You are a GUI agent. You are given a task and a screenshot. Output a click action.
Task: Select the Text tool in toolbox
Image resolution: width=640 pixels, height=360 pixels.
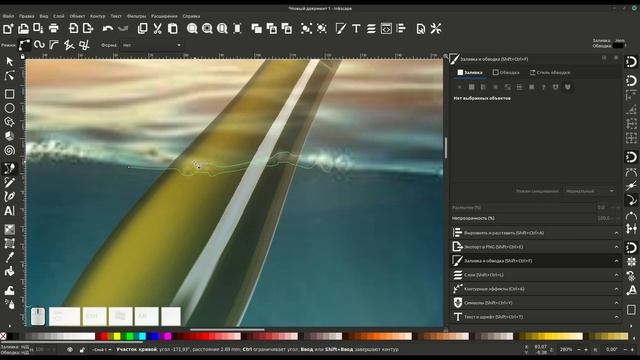(x=9, y=211)
